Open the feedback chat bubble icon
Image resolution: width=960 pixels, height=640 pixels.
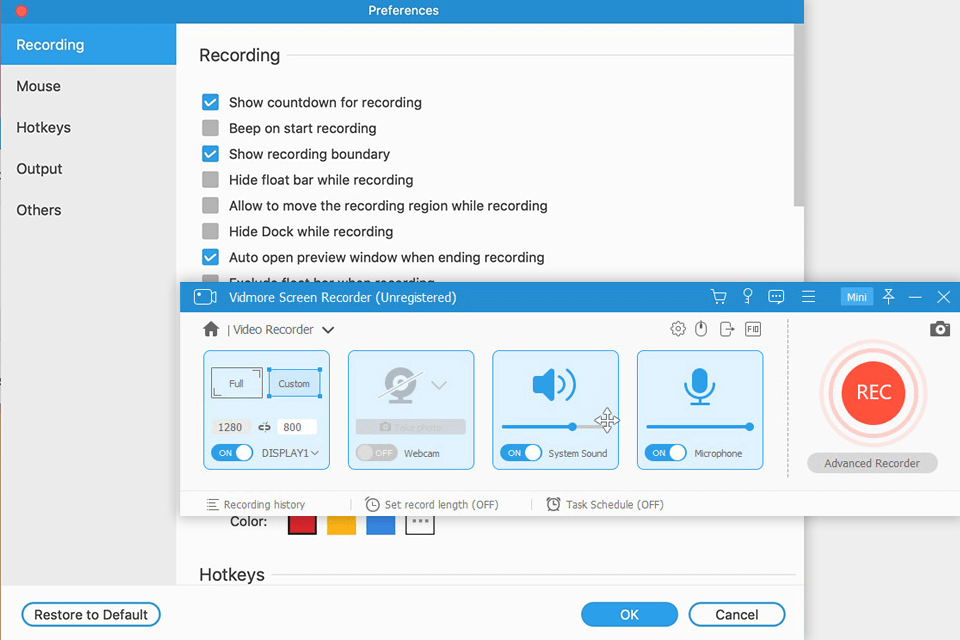pos(776,297)
